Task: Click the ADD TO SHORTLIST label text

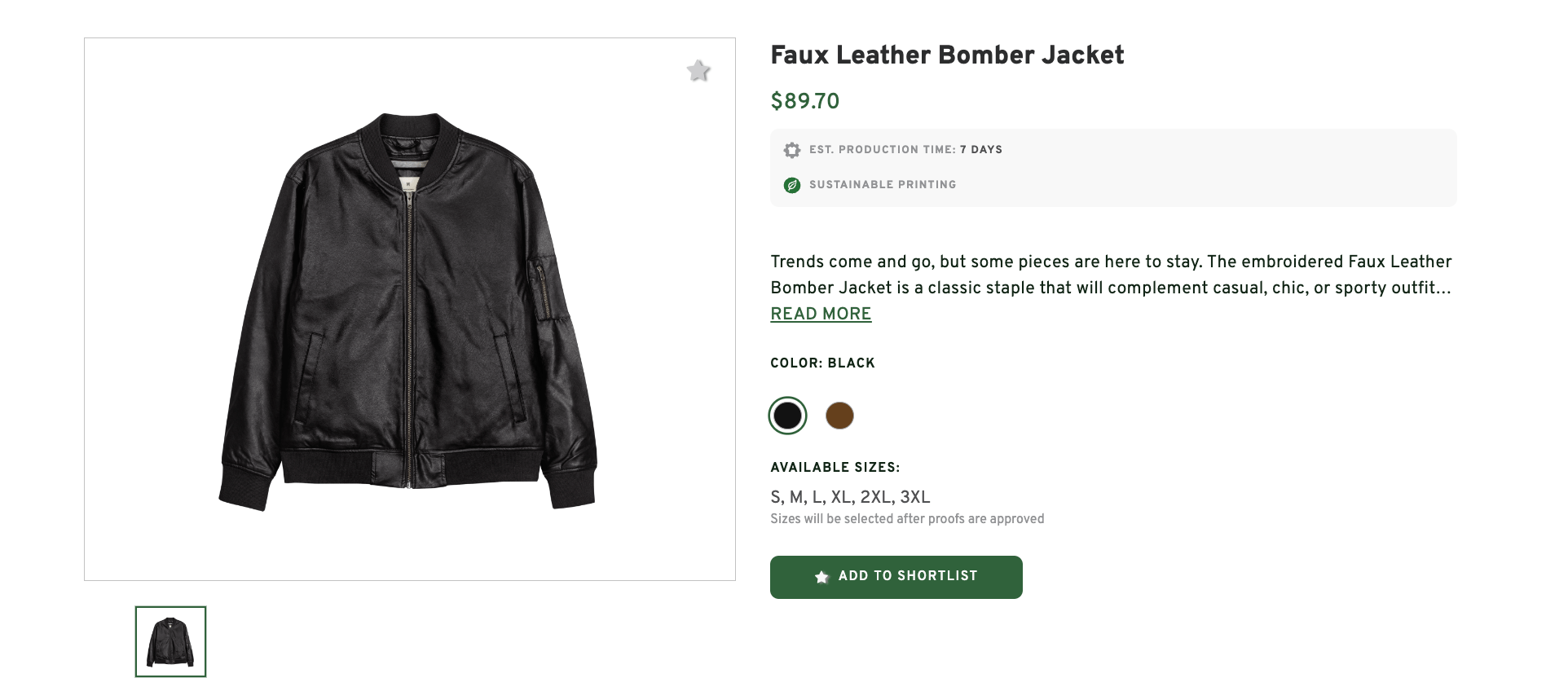Action: (x=907, y=576)
